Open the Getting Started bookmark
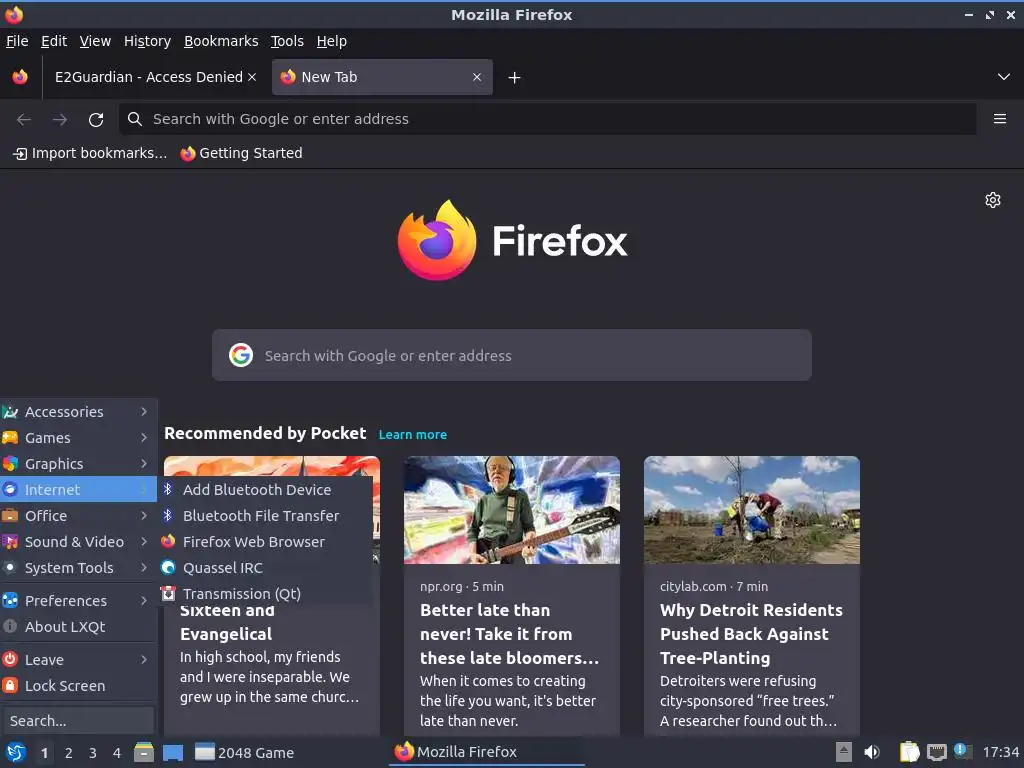This screenshot has height=768, width=1024. point(242,153)
